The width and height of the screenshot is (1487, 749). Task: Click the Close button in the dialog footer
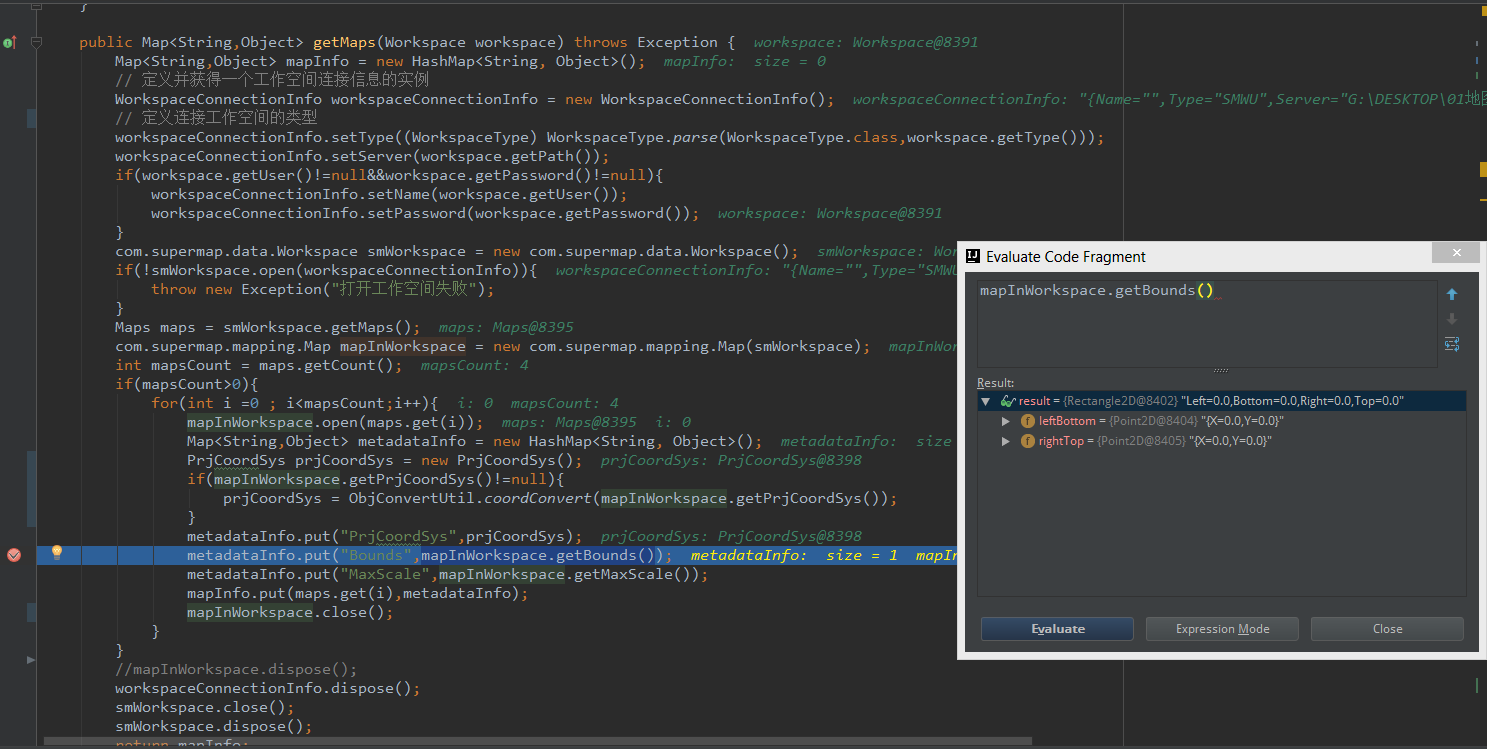point(1387,629)
